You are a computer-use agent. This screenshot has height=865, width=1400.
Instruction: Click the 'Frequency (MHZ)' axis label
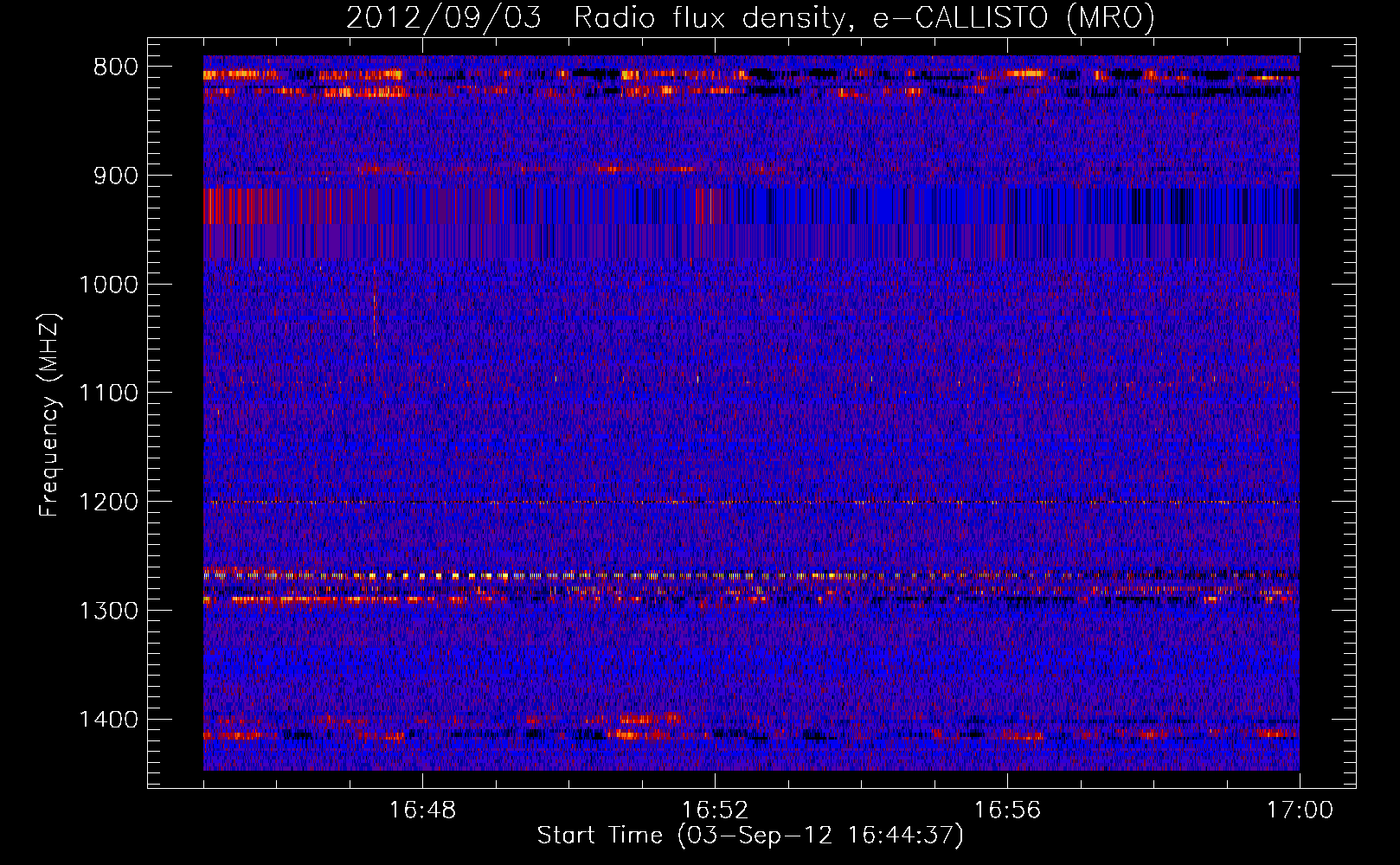pyautogui.click(x=50, y=415)
